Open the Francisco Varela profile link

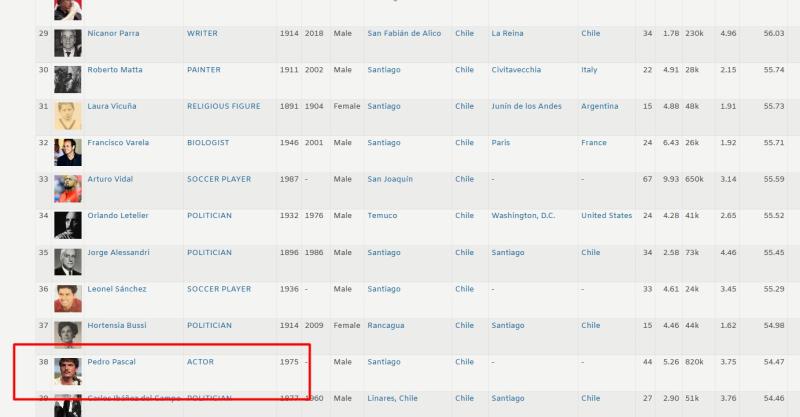[x=118, y=143]
